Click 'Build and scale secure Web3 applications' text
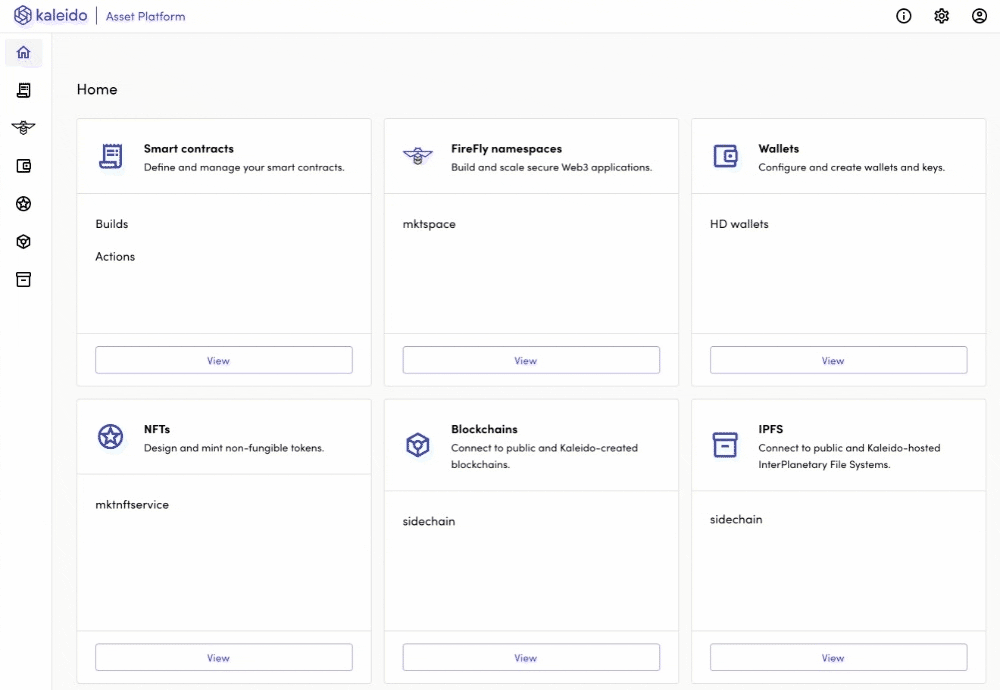The image size is (1000, 690). tap(552, 167)
